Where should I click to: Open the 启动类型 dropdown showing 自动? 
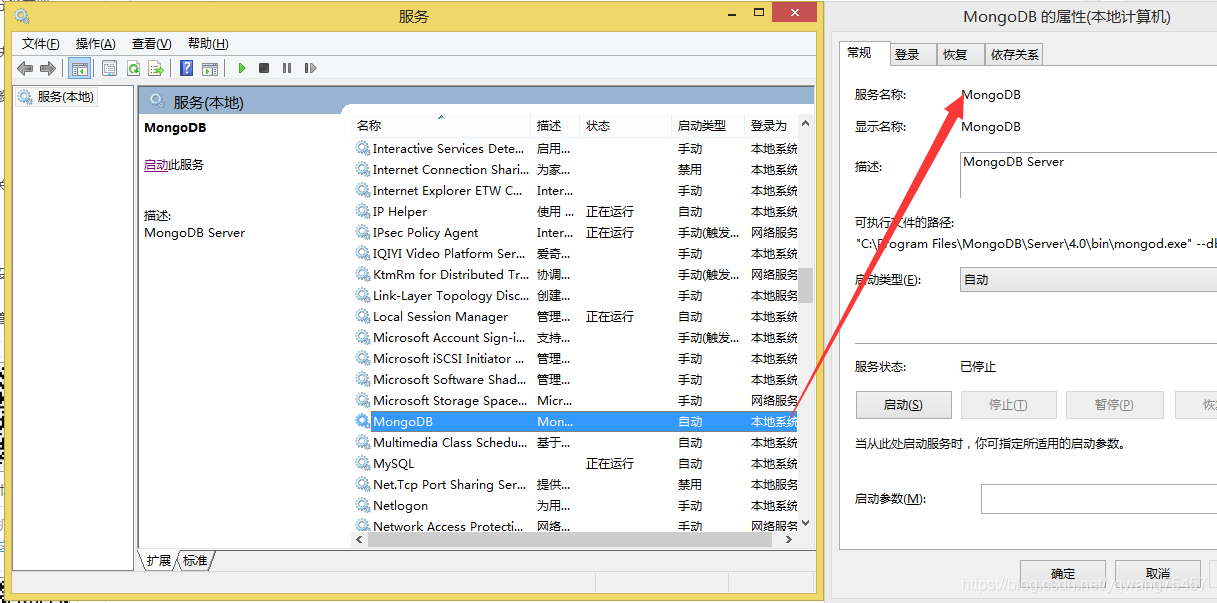tap(1088, 280)
